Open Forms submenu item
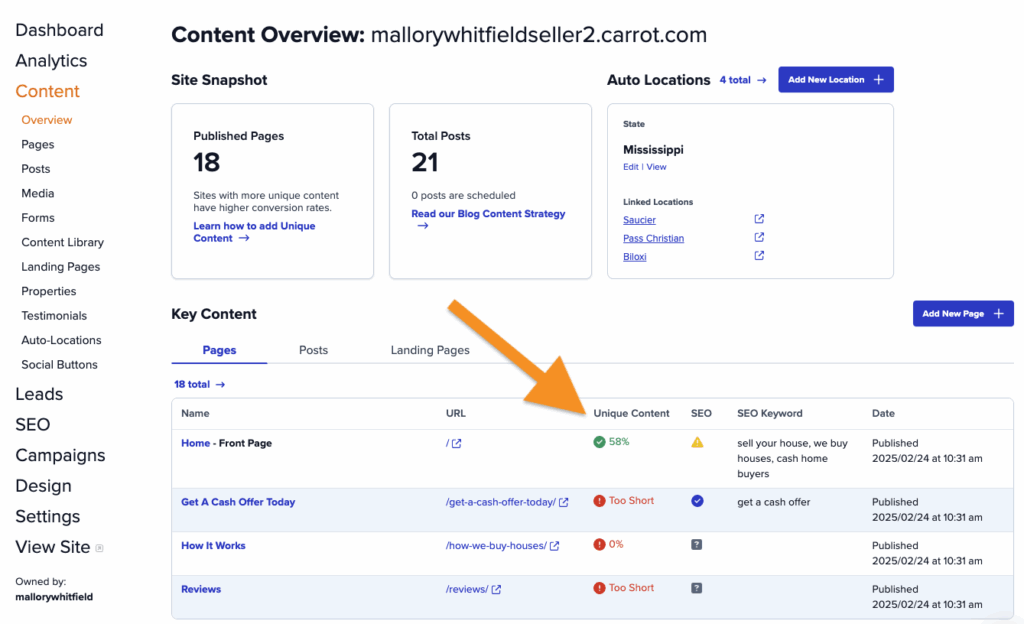Screen dimensions: 1024x624 pyautogui.click(x=38, y=218)
